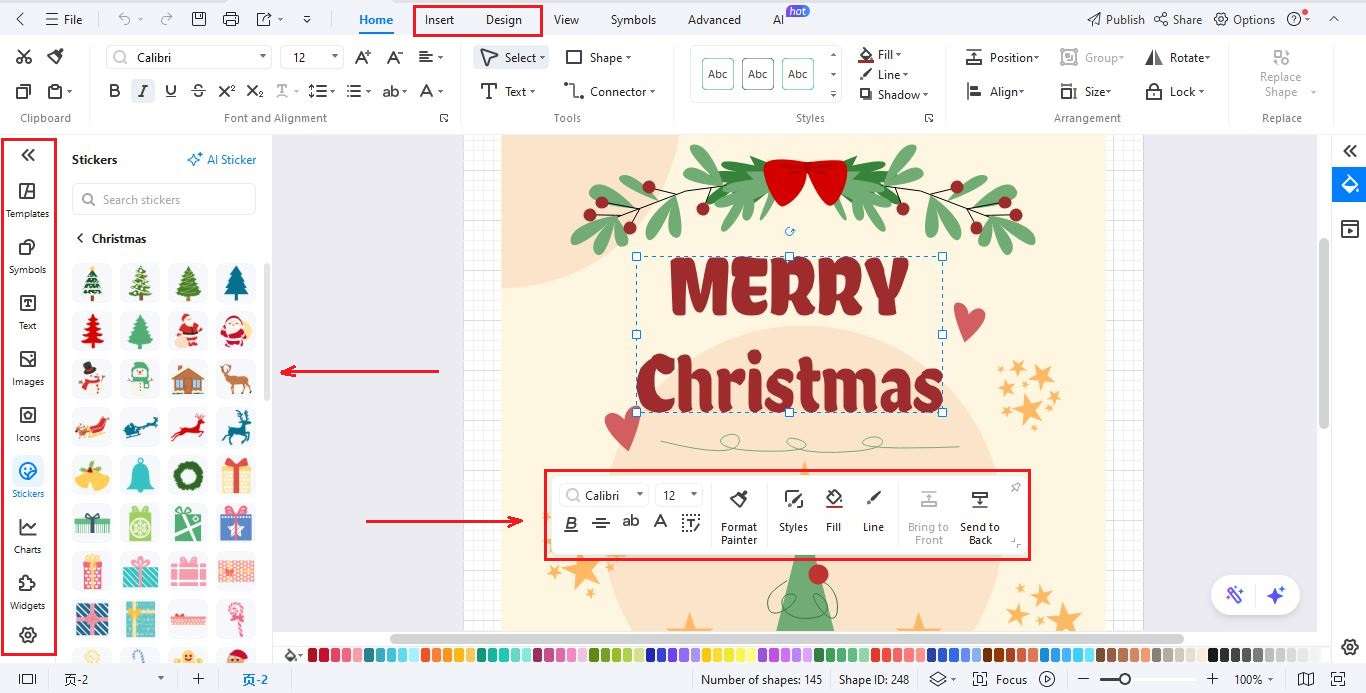The height and width of the screenshot is (693, 1366).
Task: Toggle strikethrough in the ribbon
Action: (198, 91)
